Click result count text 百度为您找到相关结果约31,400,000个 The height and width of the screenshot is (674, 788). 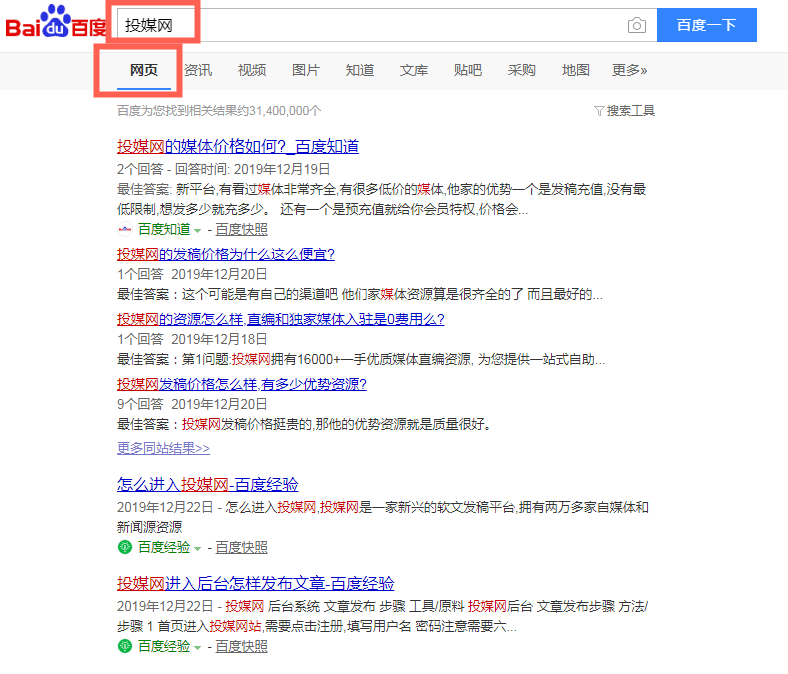coord(219,111)
